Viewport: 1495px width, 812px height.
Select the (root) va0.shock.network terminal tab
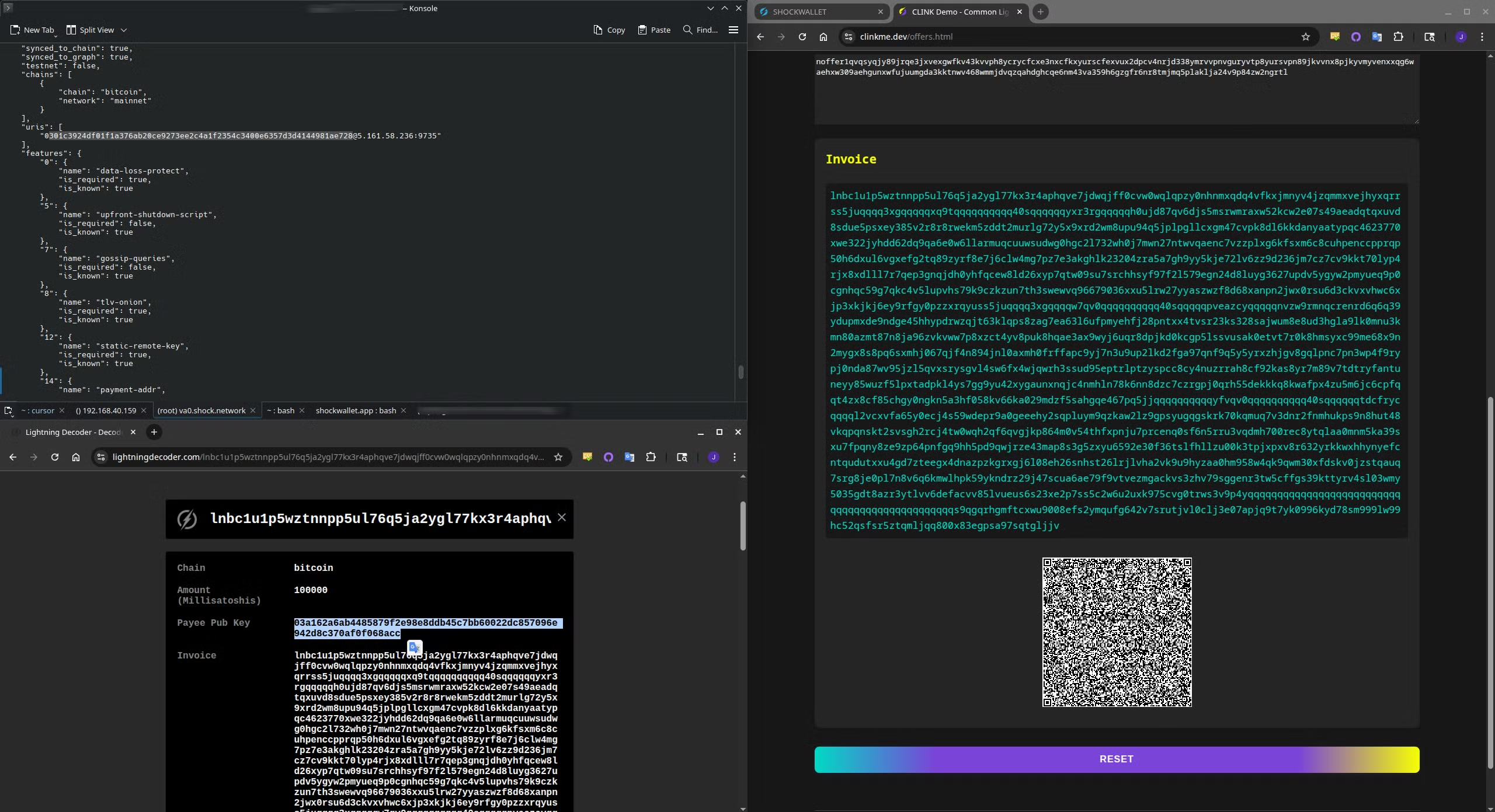click(x=201, y=410)
